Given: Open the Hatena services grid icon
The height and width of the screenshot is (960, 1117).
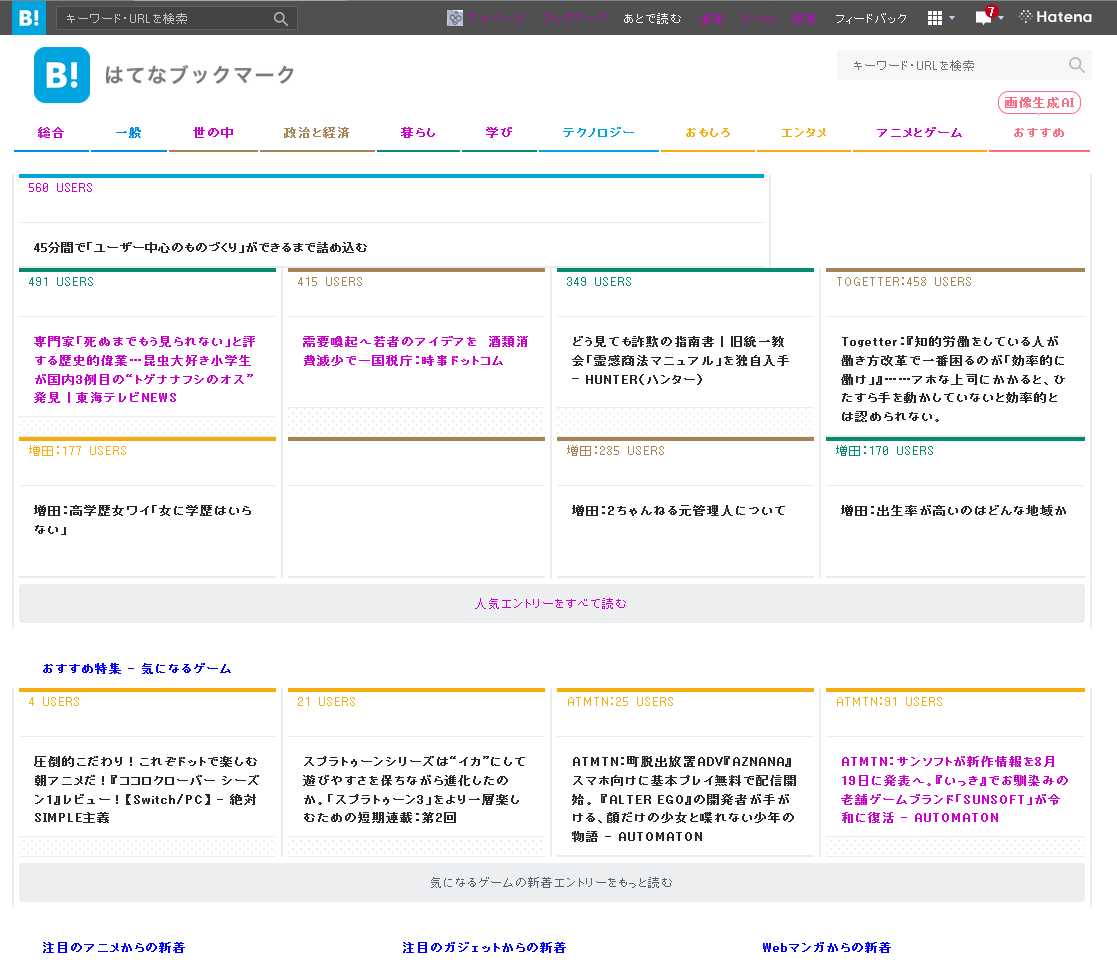Looking at the screenshot, I should [x=935, y=18].
